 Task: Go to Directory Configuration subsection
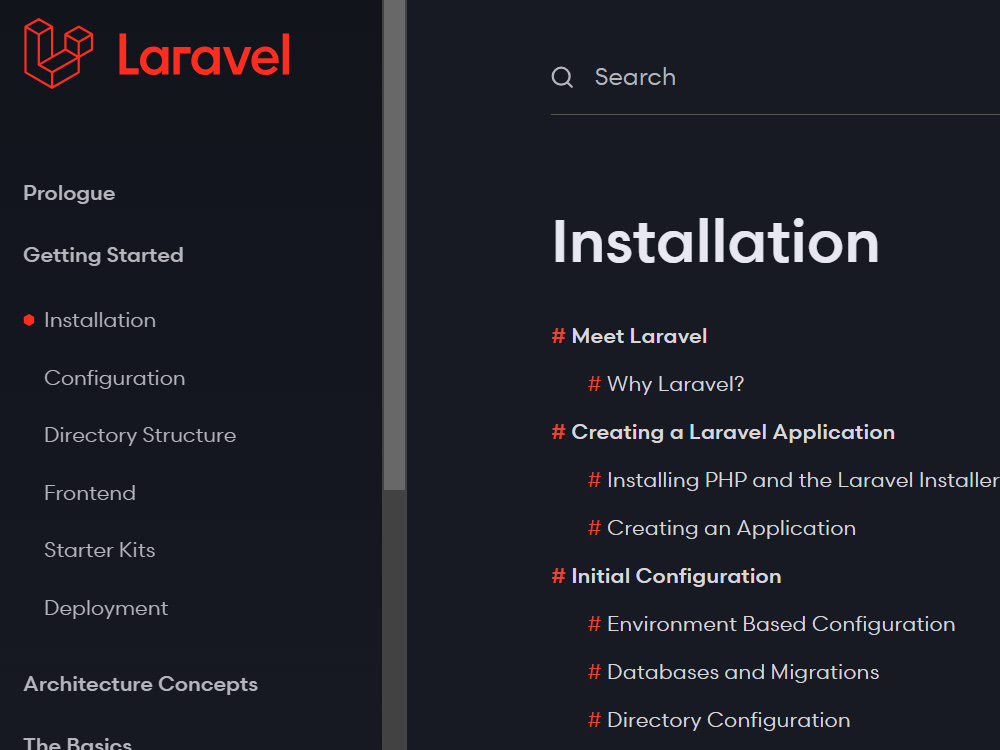[x=728, y=720]
